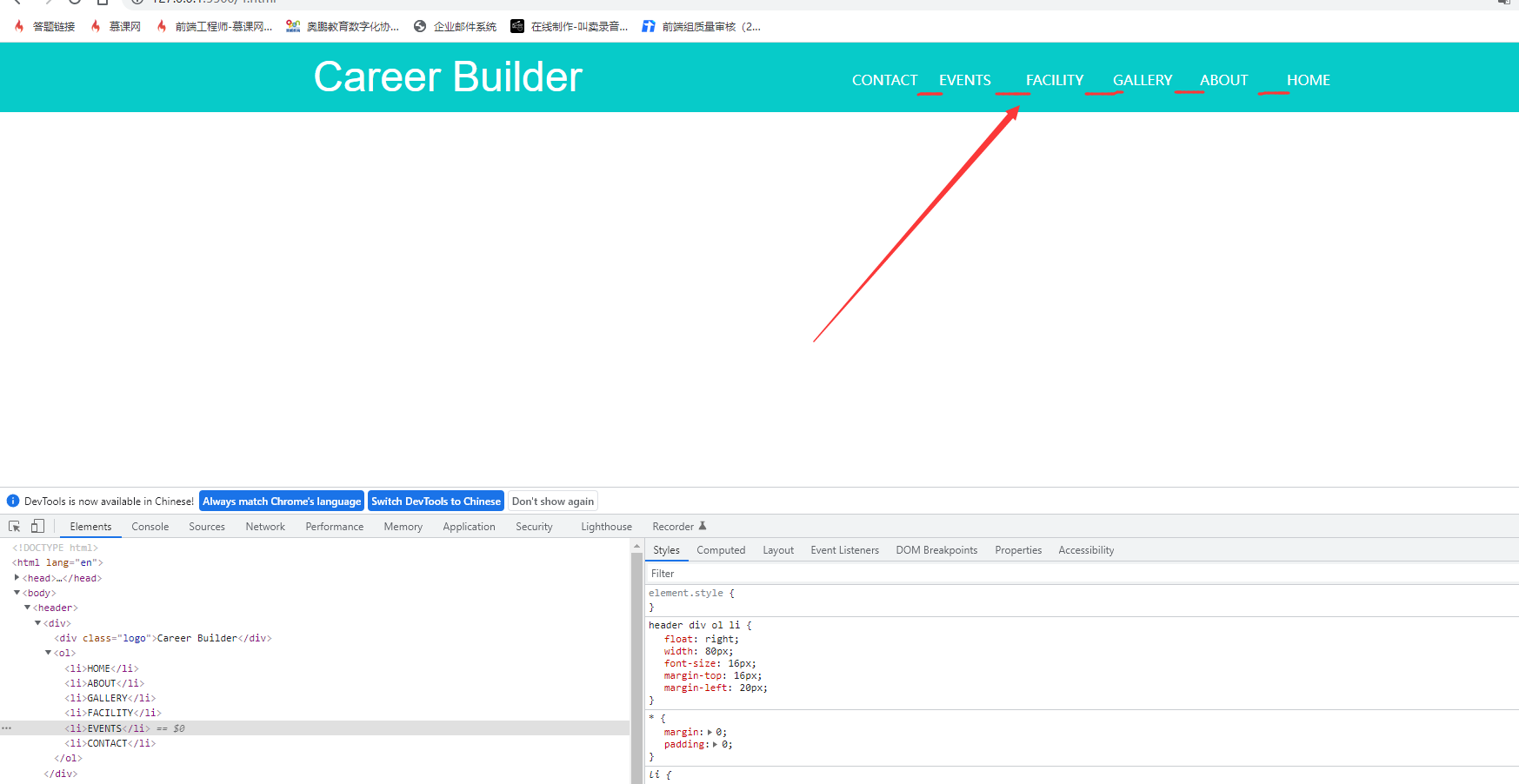Select the ABOUT li node in DOM tree
Image resolution: width=1519 pixels, height=784 pixels.
click(x=104, y=683)
